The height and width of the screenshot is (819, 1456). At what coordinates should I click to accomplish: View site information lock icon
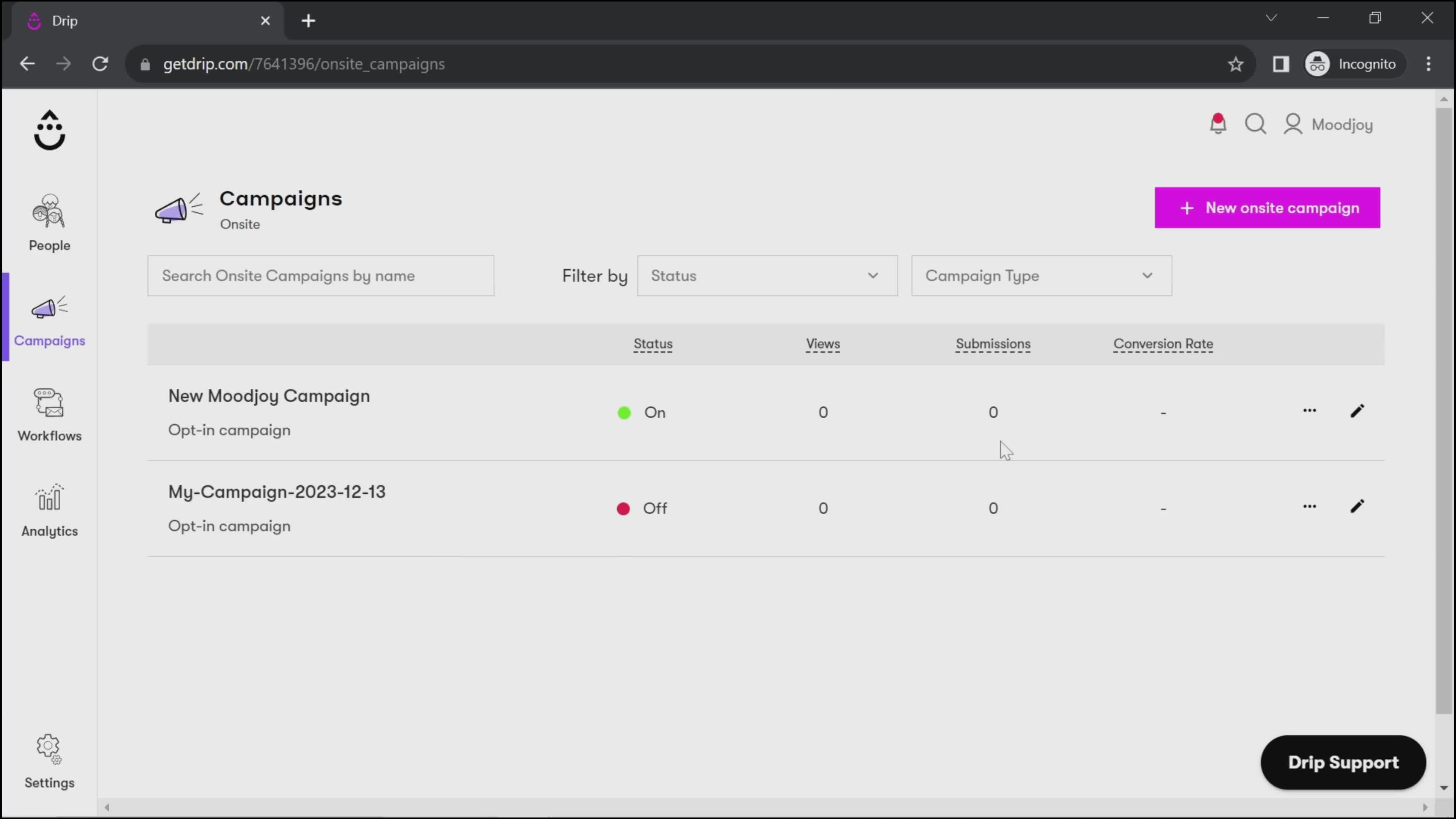[145, 64]
